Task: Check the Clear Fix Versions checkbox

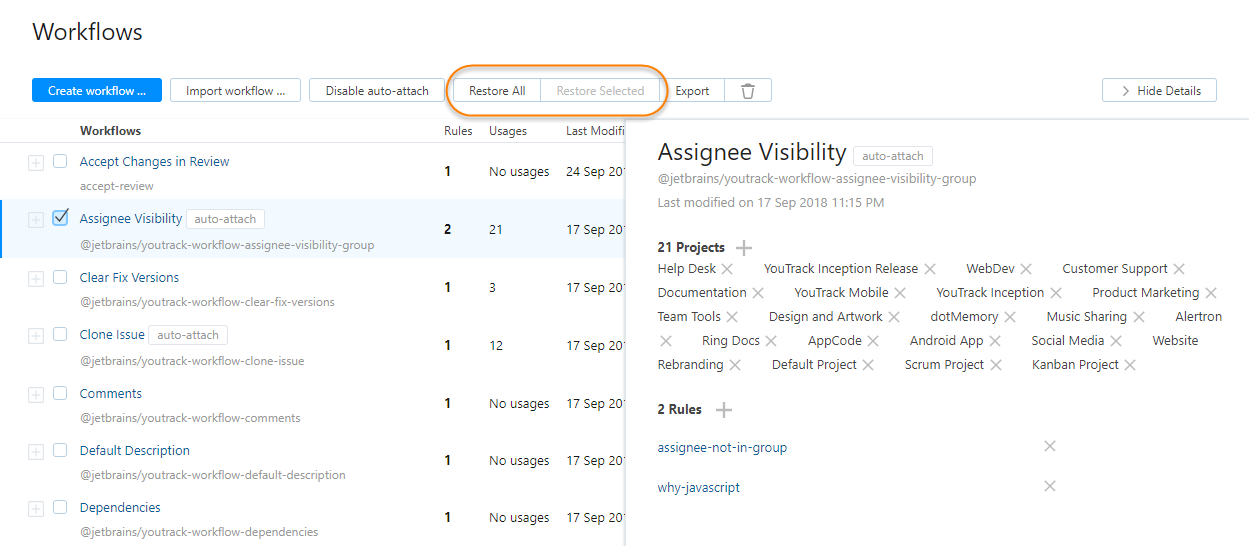Action: click(x=60, y=277)
